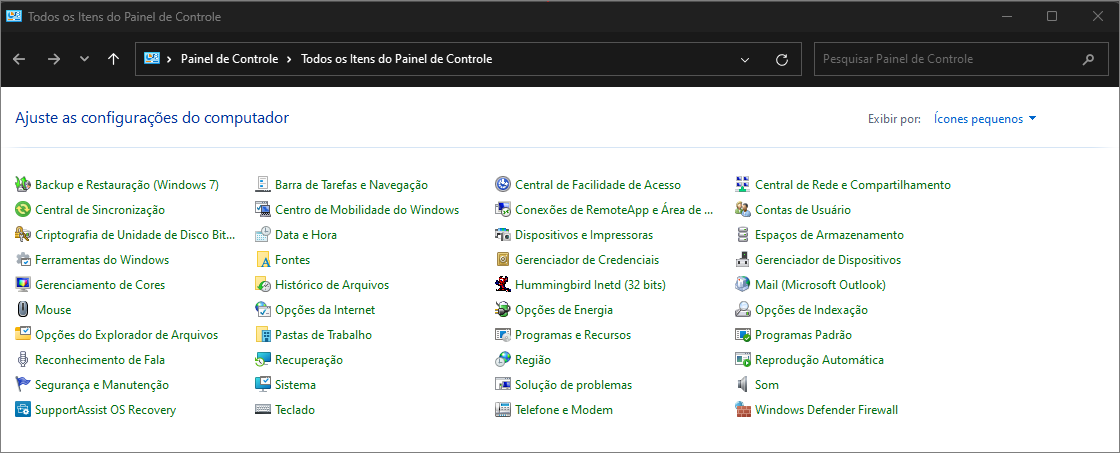Click the Reconhecimento de Fala microphone icon

23,360
